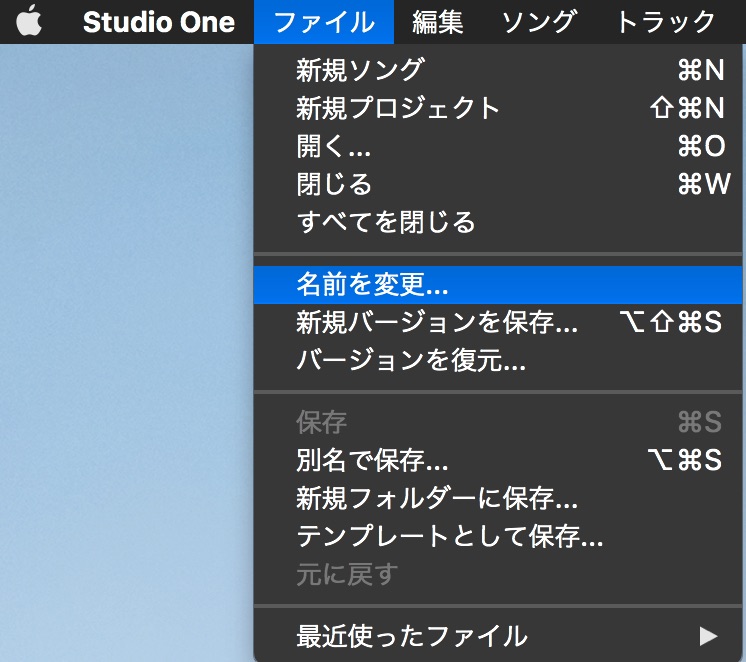This screenshot has height=662, width=746.
Task: Select 別名で保存... option
Action: tap(372, 461)
